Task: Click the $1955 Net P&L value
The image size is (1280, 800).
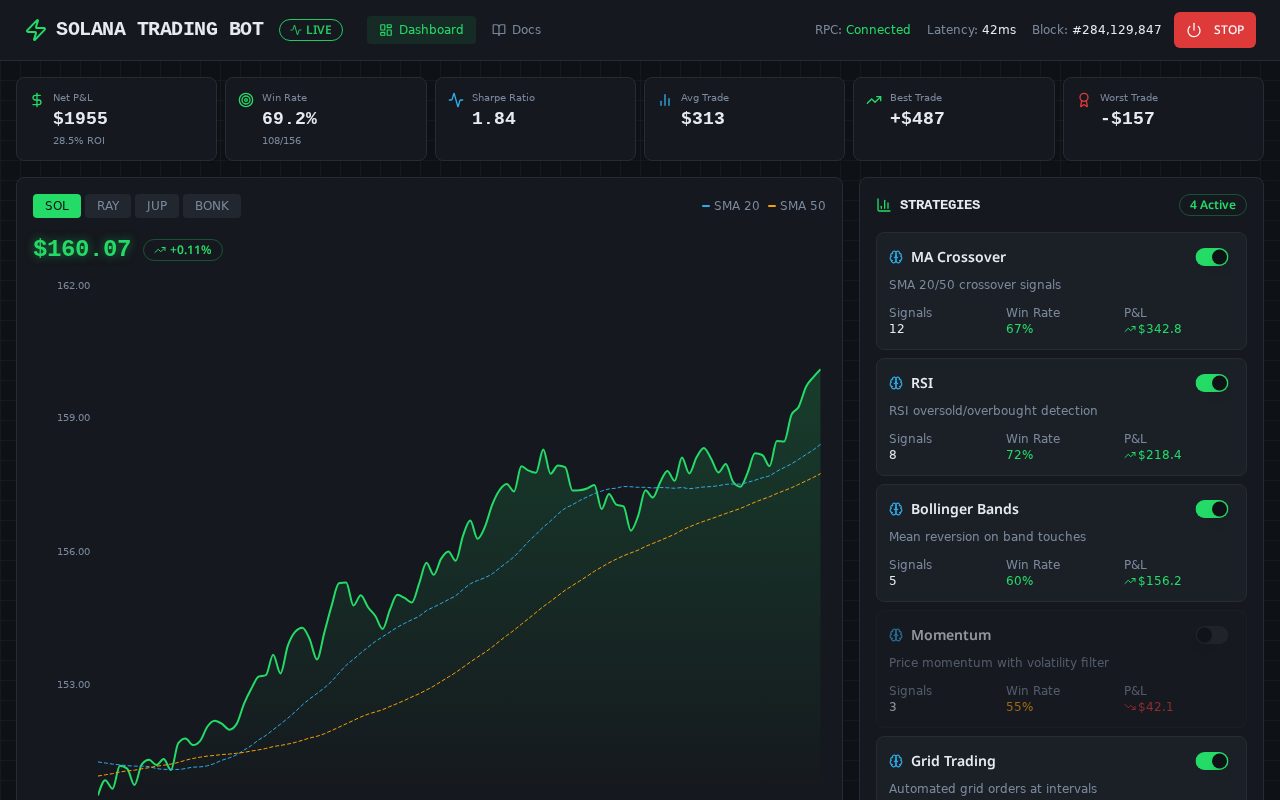Action: (x=80, y=118)
